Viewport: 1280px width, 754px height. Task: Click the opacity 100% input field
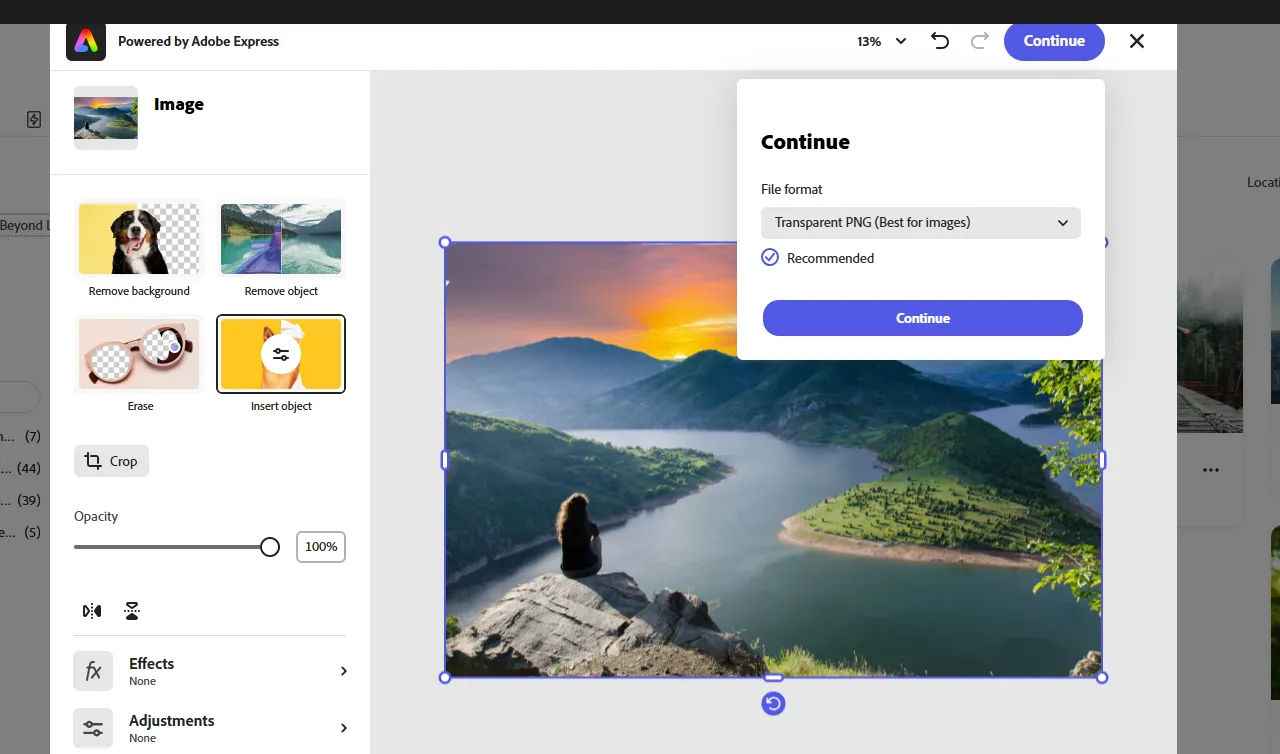coord(321,547)
